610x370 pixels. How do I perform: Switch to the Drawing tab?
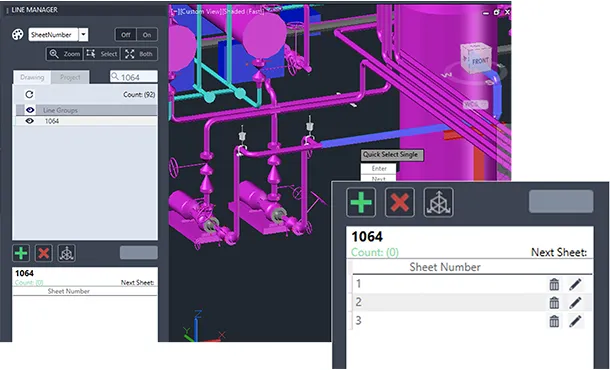tap(32, 77)
